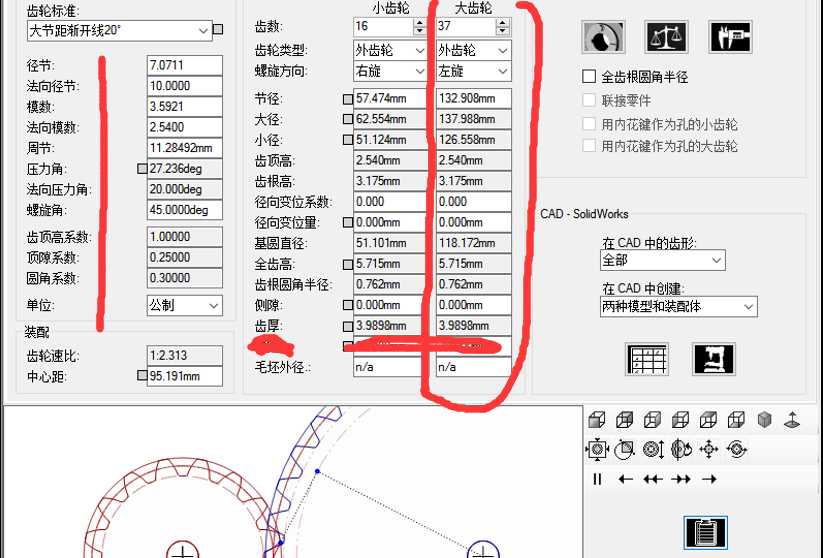
Task: Click the 模数 field showing 3.5921
Action: pyautogui.click(x=185, y=107)
